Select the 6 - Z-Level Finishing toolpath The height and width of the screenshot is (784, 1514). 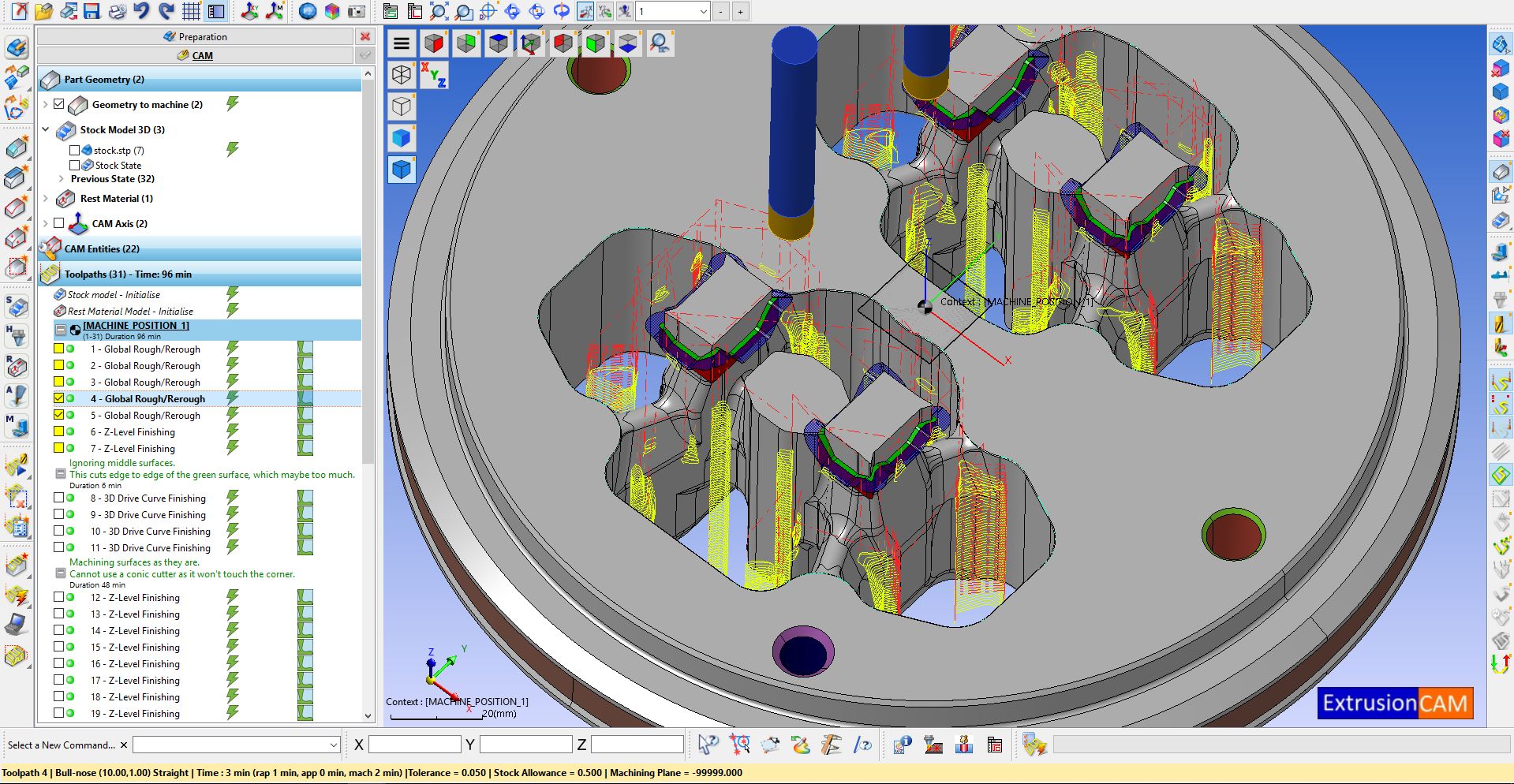tap(133, 432)
